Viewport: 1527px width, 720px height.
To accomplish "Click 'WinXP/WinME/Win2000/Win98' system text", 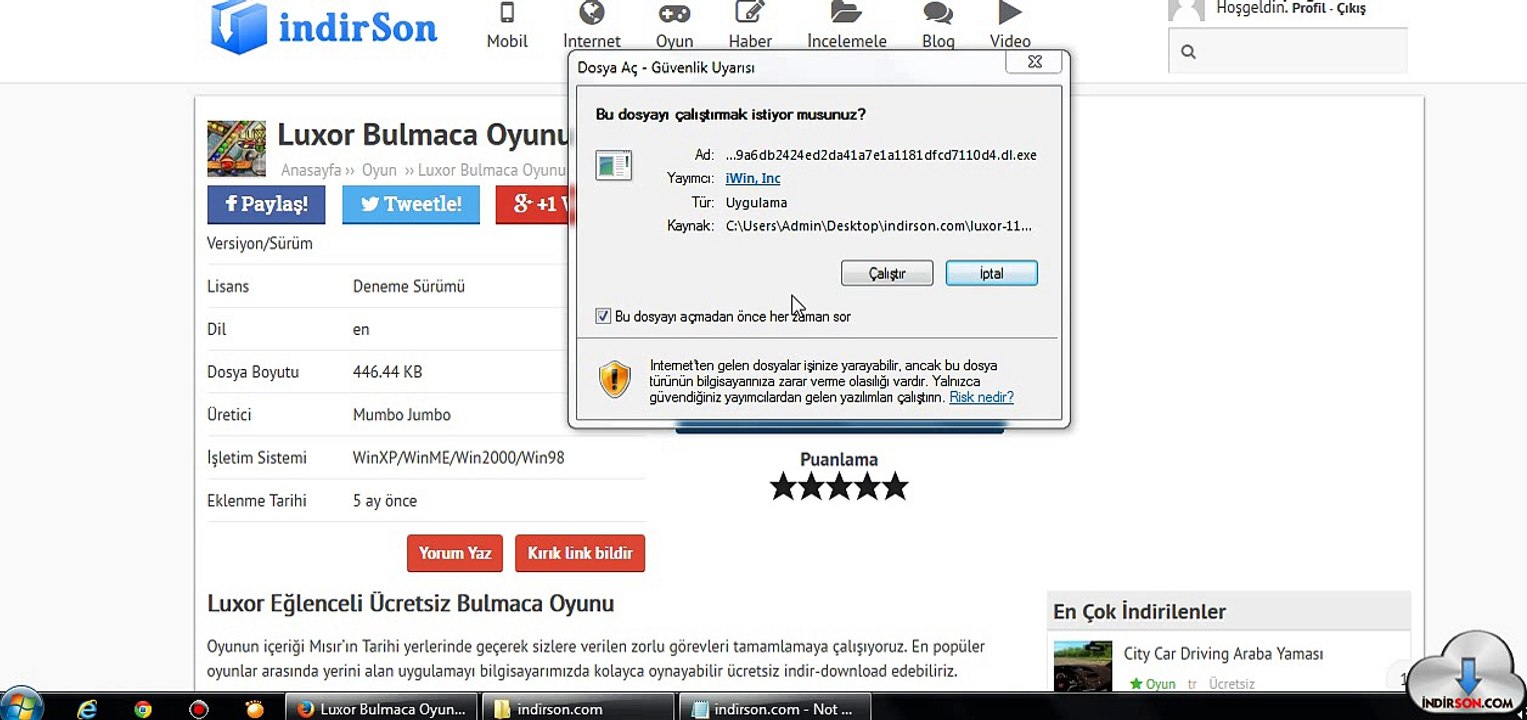I will pos(459,457).
